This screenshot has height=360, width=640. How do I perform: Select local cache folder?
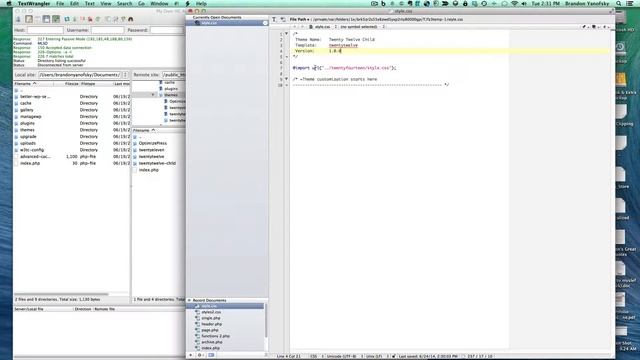click(26, 103)
